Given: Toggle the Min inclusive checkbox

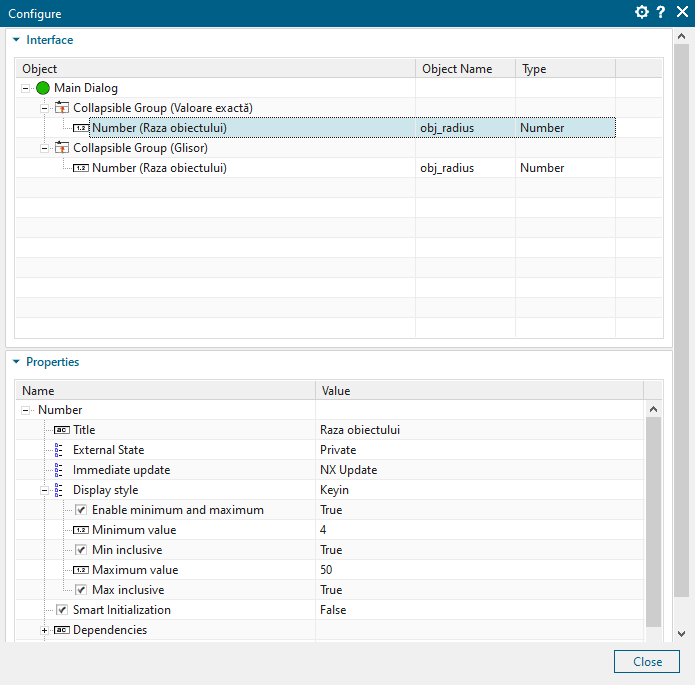Looking at the screenshot, I should 81,550.
